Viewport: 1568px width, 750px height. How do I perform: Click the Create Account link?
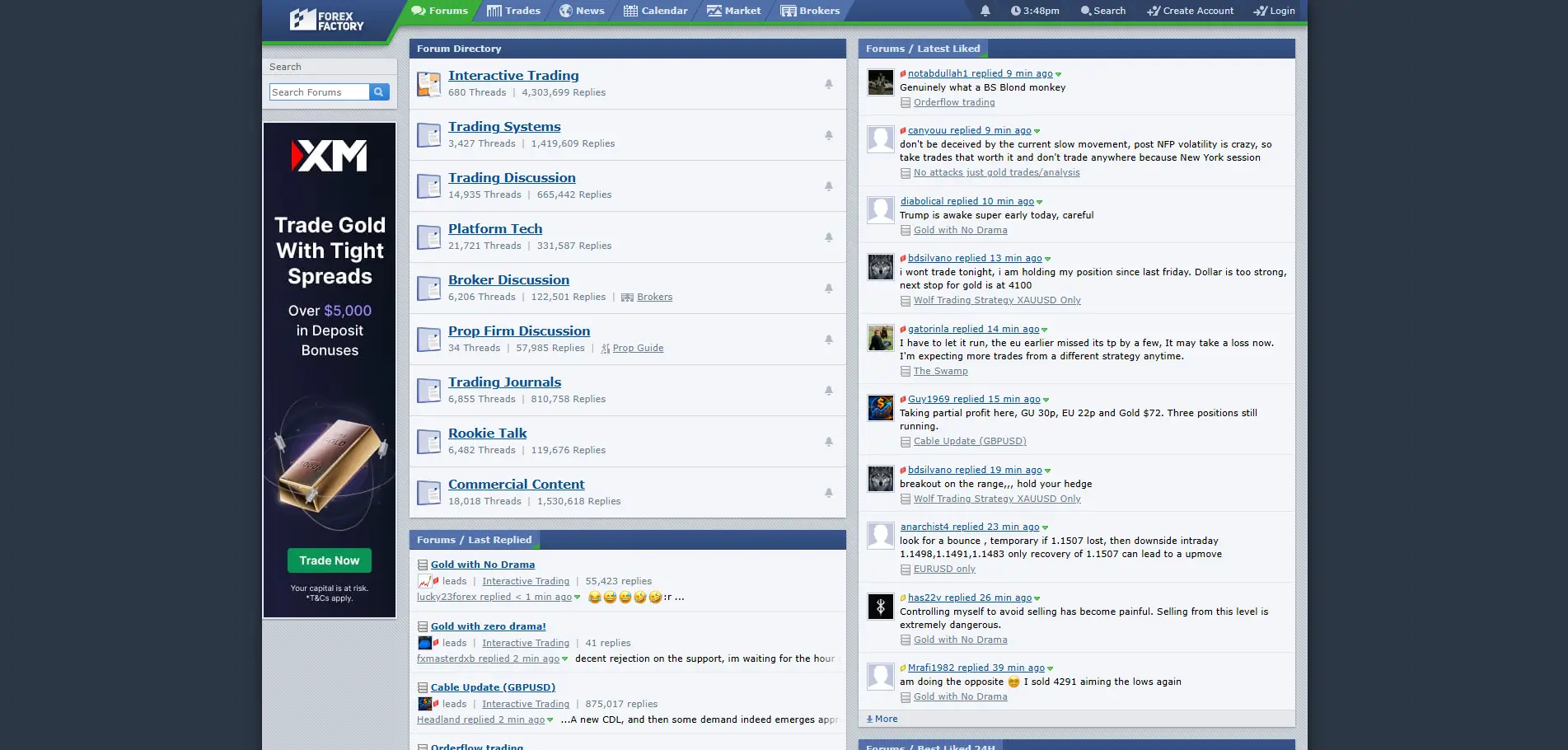[x=1190, y=11]
